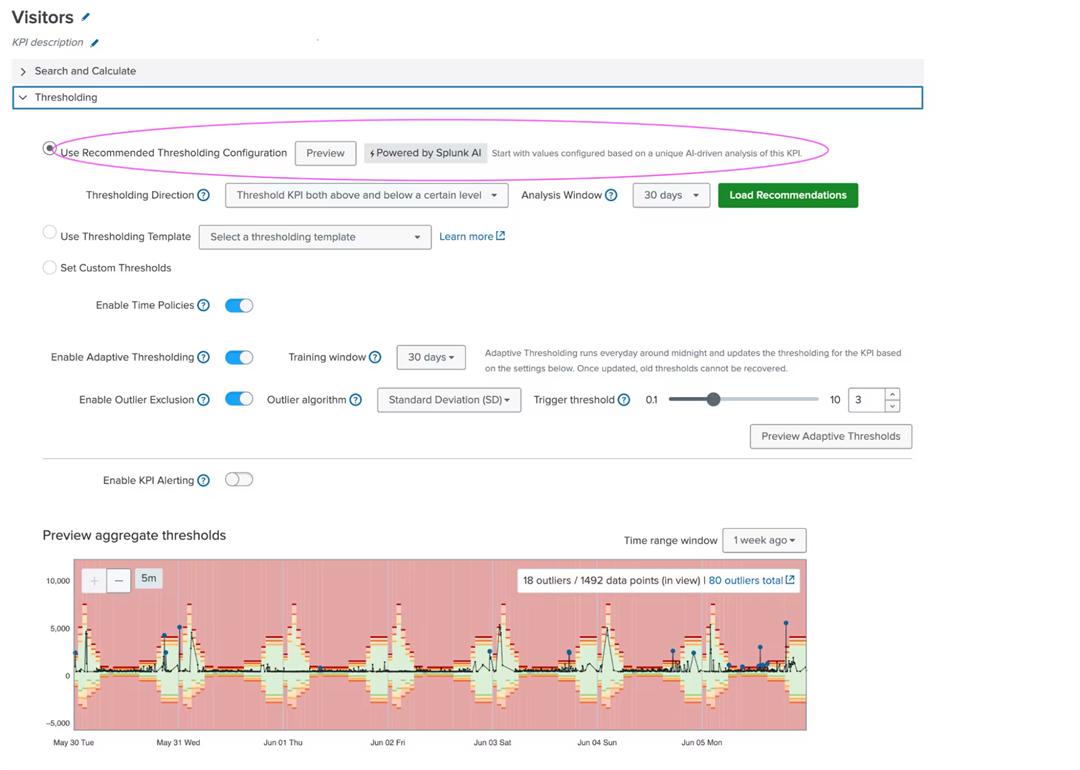
Task: Turn on the Enable KPI Alerting switch
Action: click(x=239, y=480)
